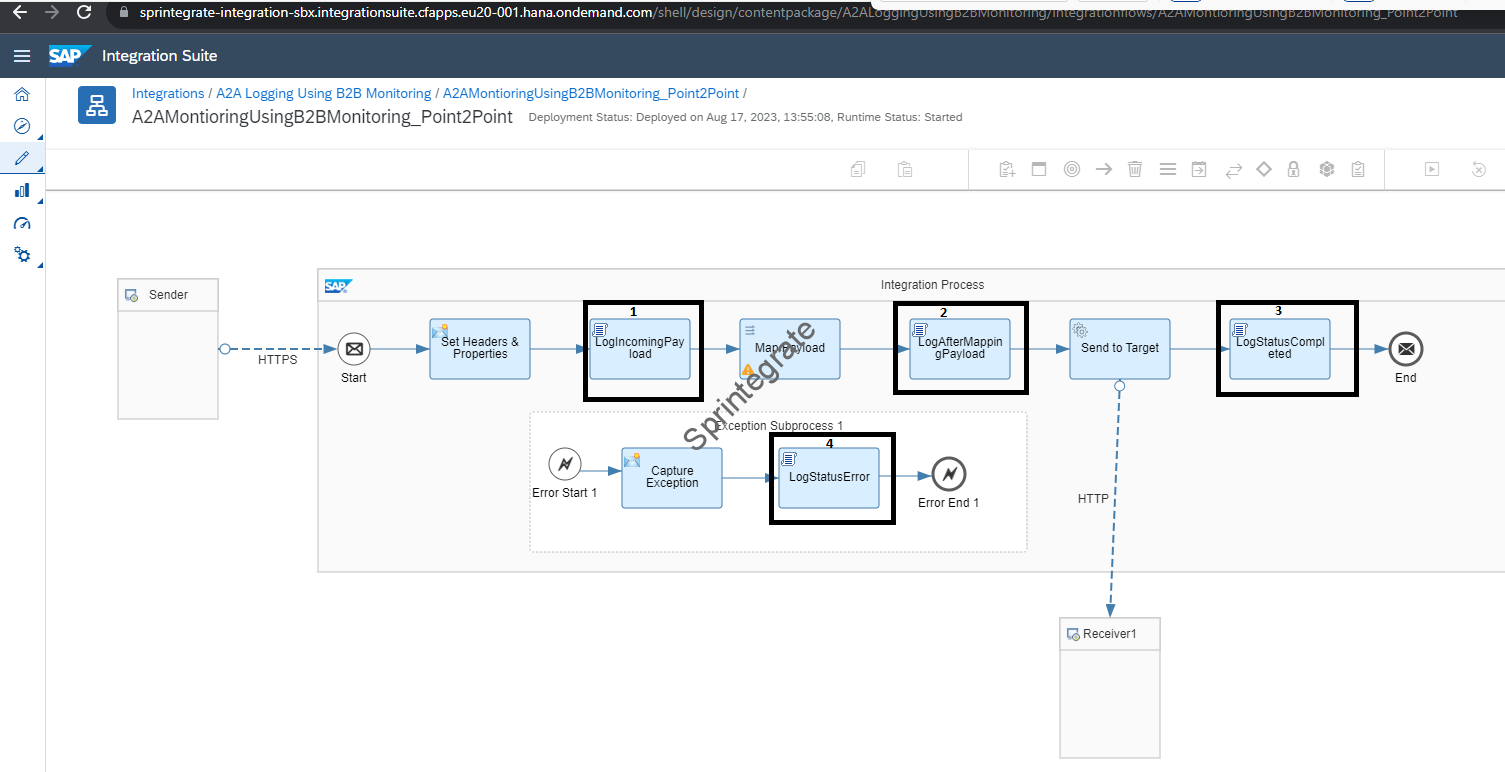The width and height of the screenshot is (1505, 772).
Task: Click the Simulation run play icon
Action: pos(1432,169)
